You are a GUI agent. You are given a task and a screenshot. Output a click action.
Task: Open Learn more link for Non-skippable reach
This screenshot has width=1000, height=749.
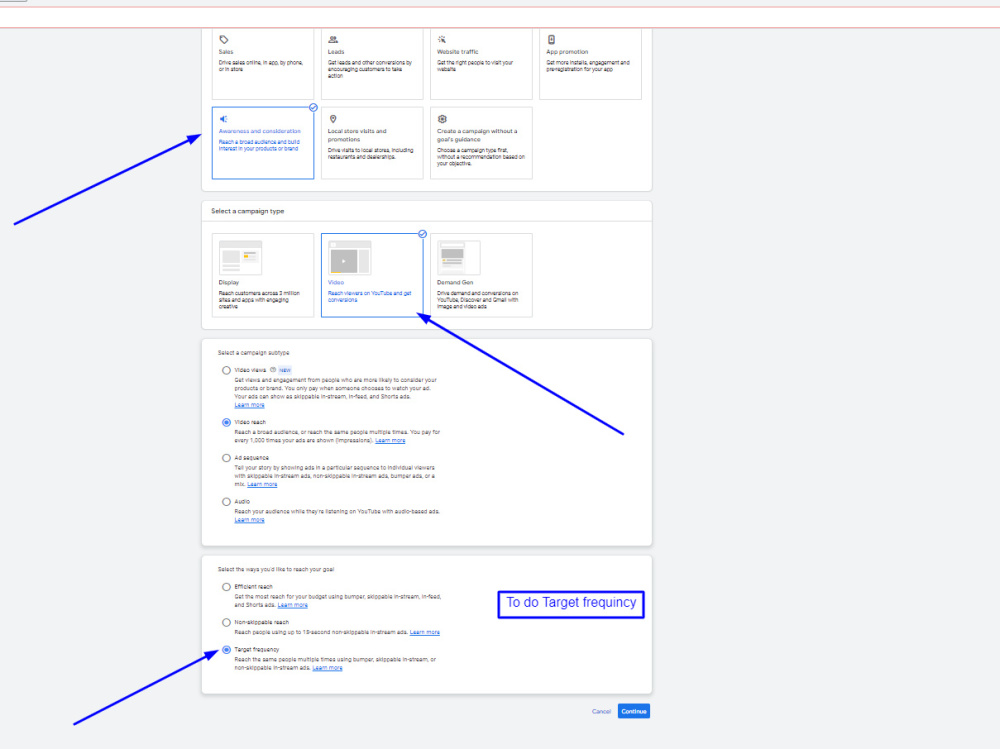pyautogui.click(x=425, y=632)
